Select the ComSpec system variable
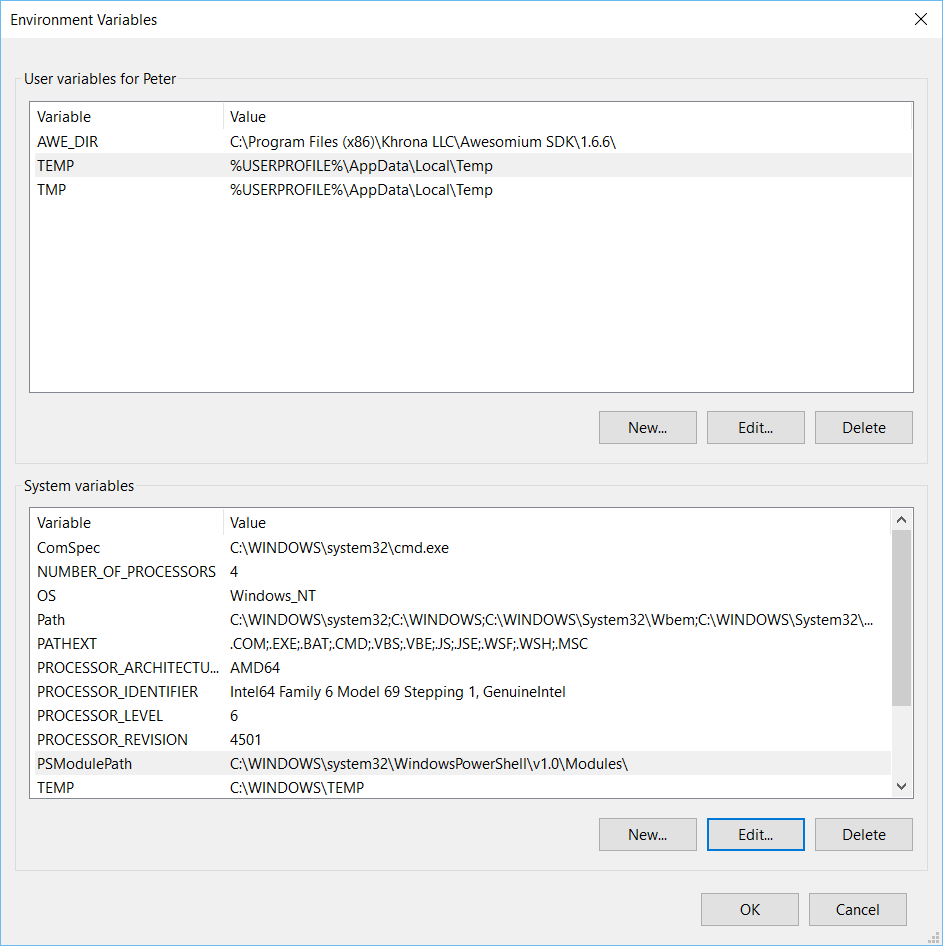Image resolution: width=943 pixels, height=946 pixels. [x=69, y=548]
